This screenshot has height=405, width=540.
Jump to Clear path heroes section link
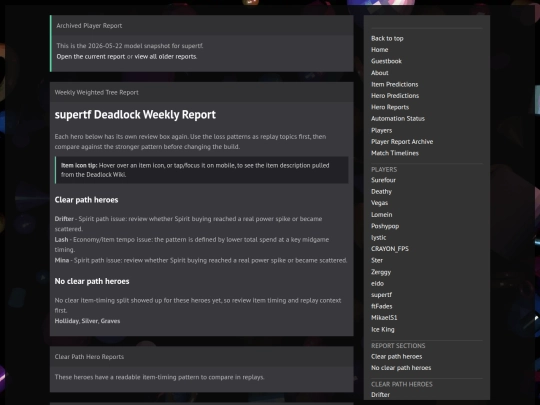click(x=396, y=357)
